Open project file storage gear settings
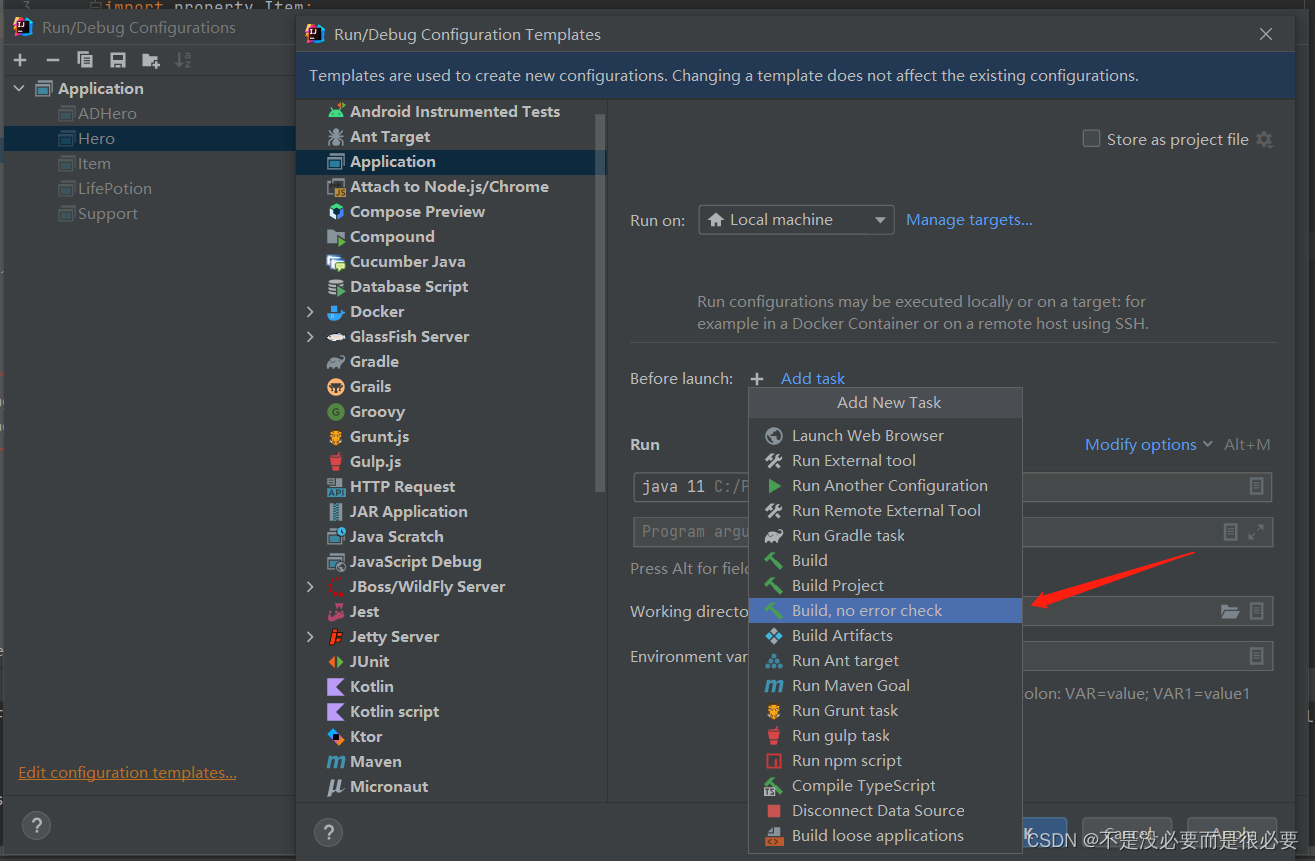 pyautogui.click(x=1265, y=139)
